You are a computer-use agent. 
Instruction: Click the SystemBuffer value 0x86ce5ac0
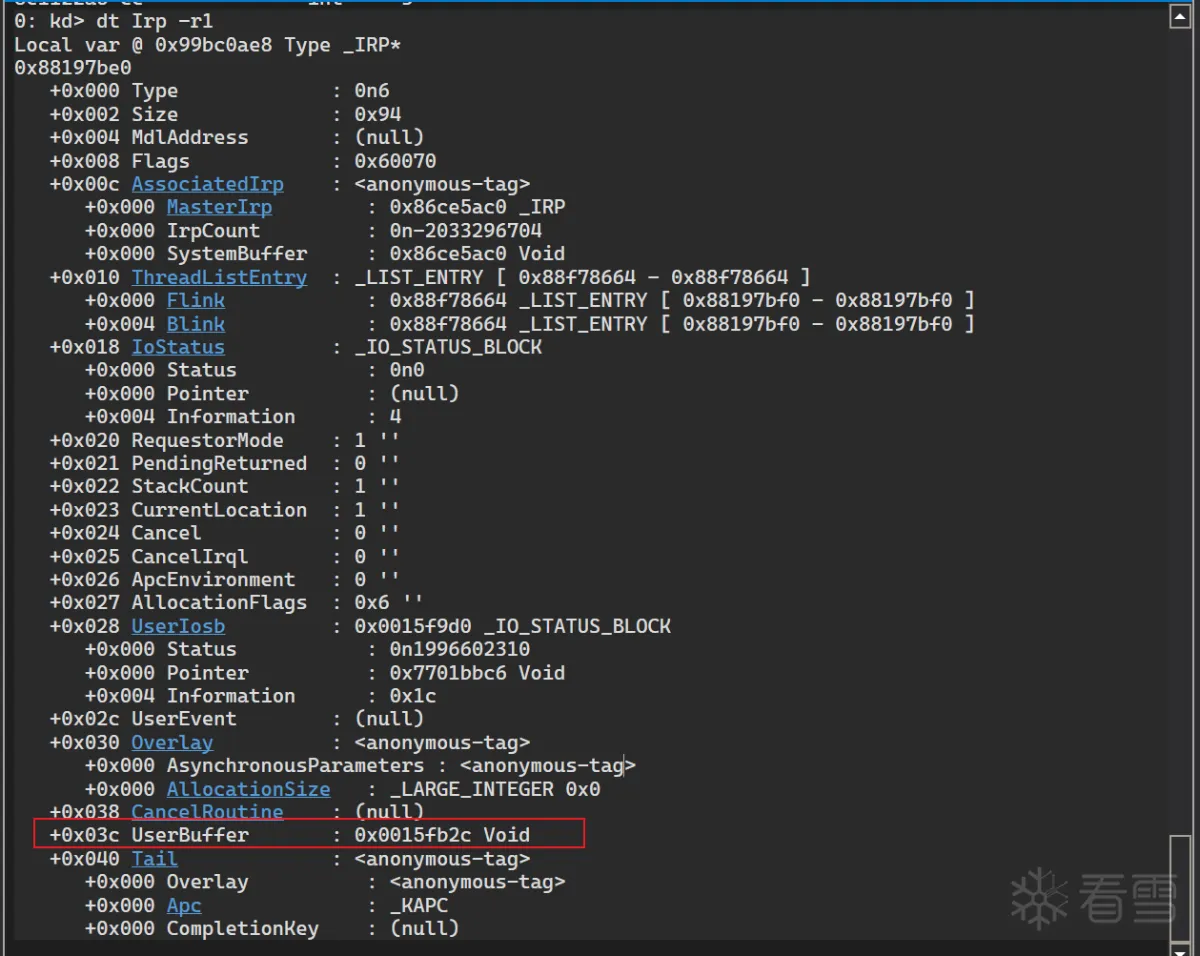click(x=448, y=254)
